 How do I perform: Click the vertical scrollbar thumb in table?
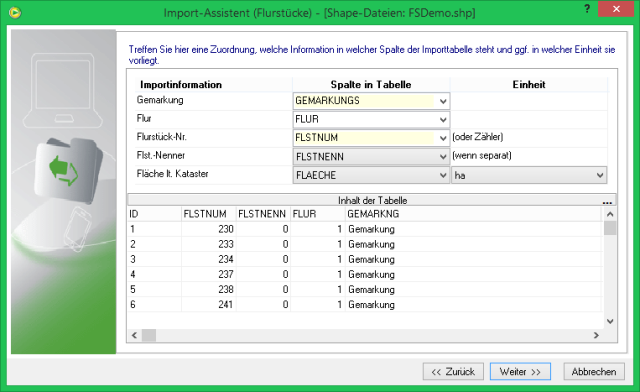pos(610,228)
